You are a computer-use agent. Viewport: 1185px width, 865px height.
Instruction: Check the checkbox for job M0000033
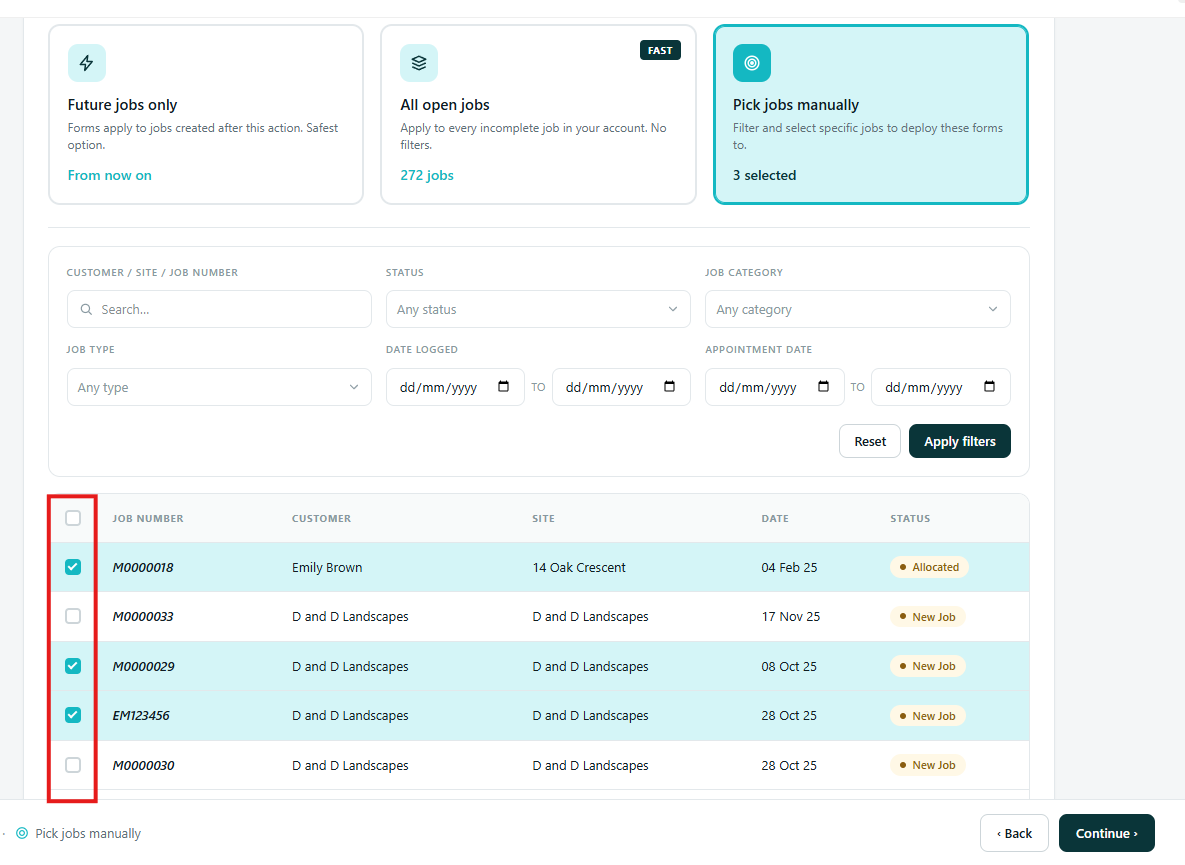tap(73, 616)
